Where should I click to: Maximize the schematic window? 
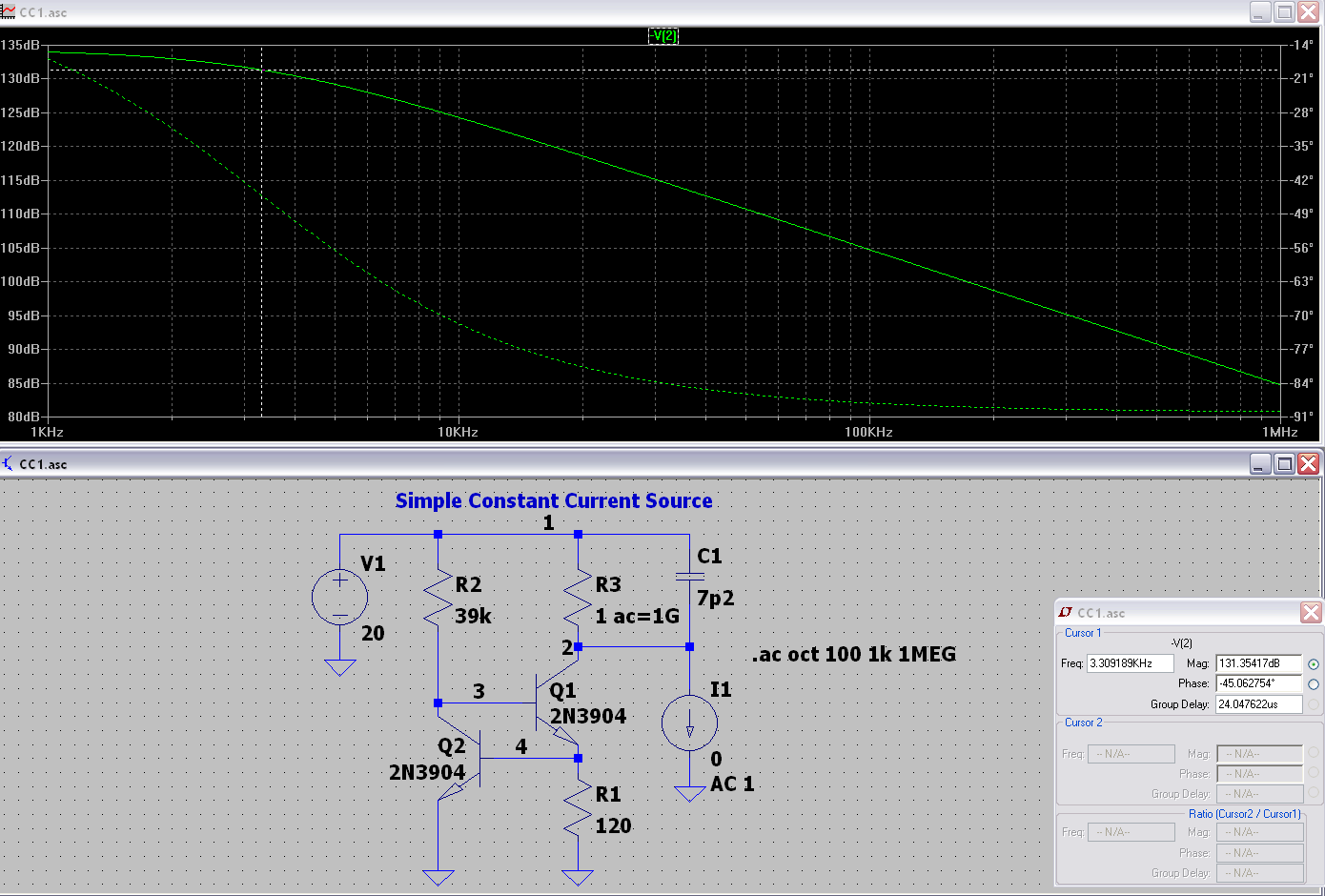tap(1285, 463)
